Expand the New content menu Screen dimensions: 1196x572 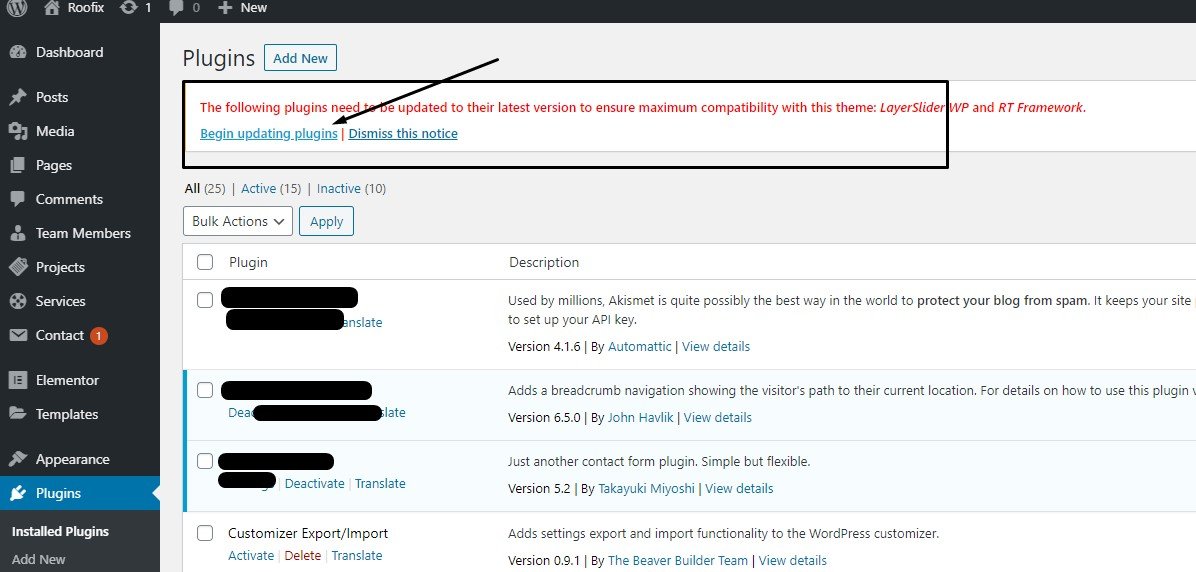point(243,7)
